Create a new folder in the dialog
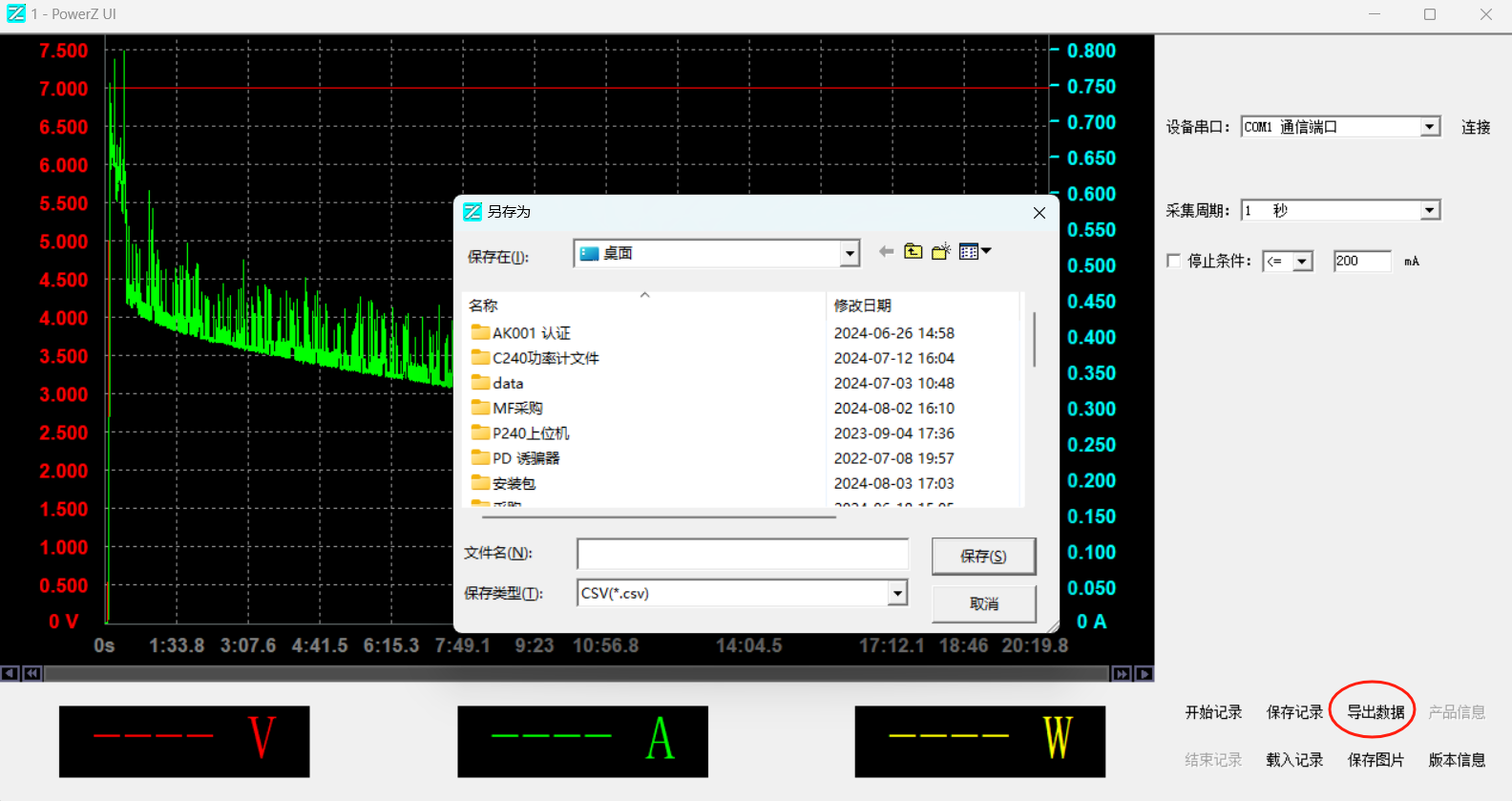 pos(941,252)
